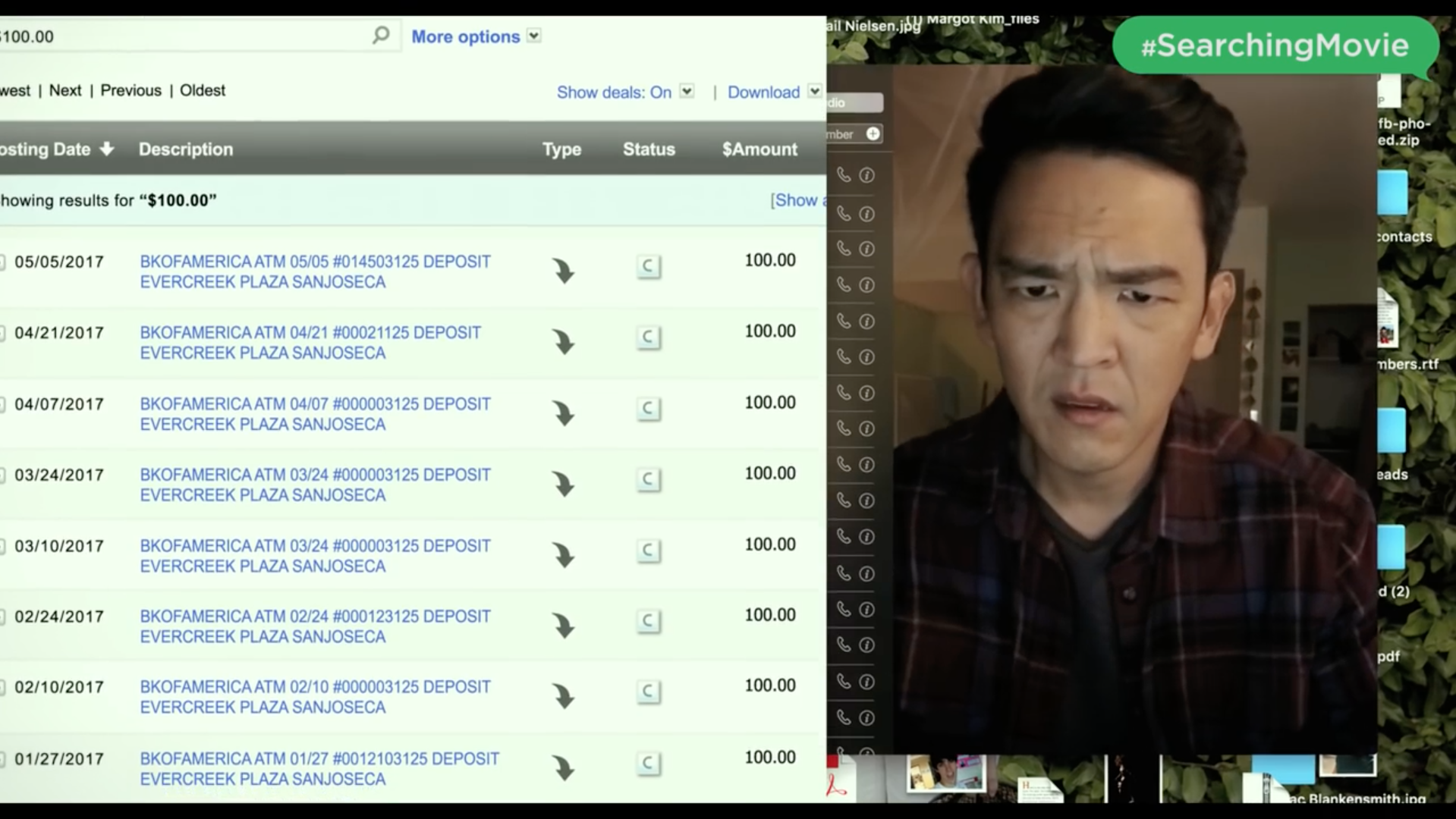
Task: Click deposit arrow icon for 05/05/2017 transaction
Action: click(563, 271)
